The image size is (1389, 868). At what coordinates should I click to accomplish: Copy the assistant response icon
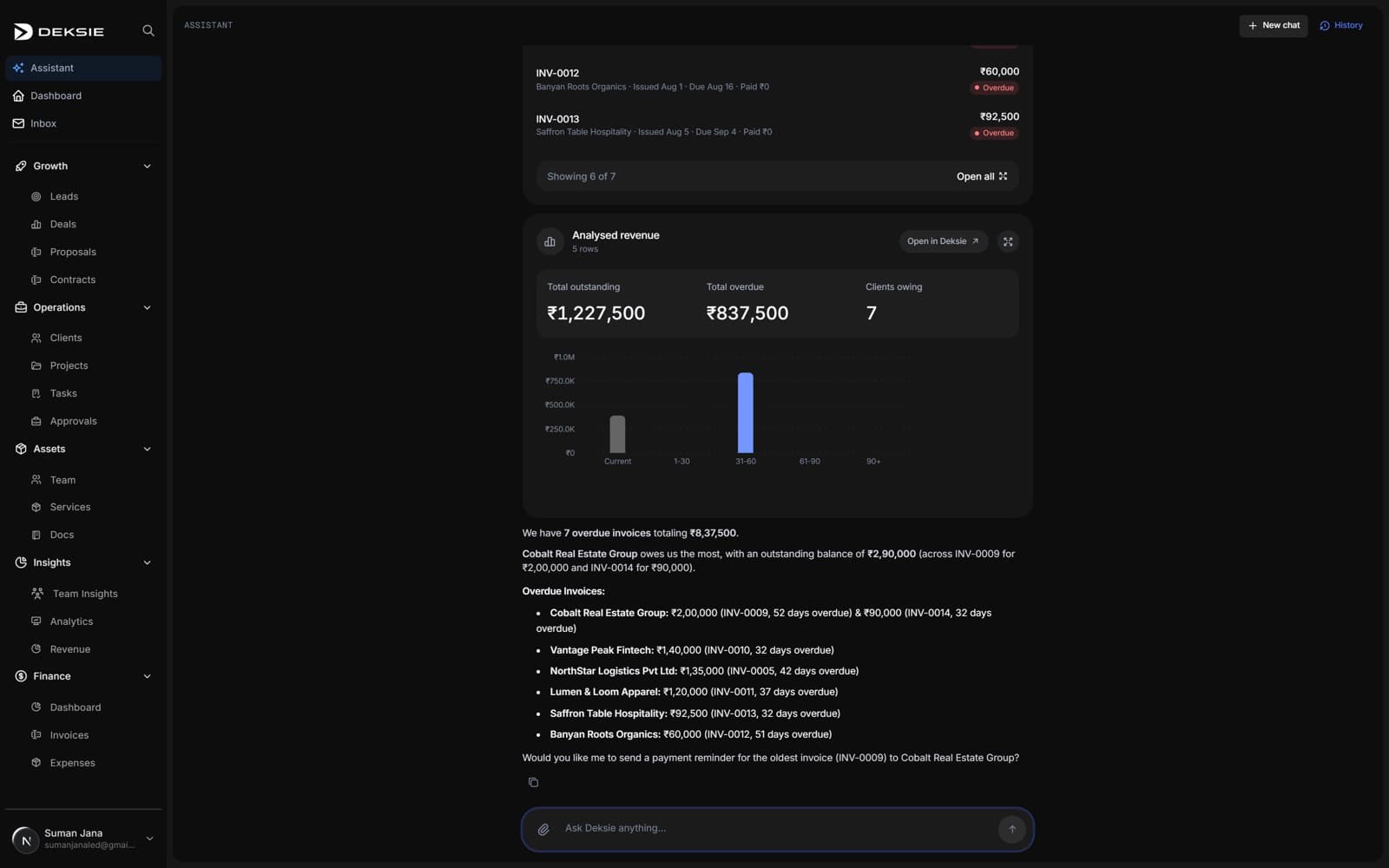533,782
